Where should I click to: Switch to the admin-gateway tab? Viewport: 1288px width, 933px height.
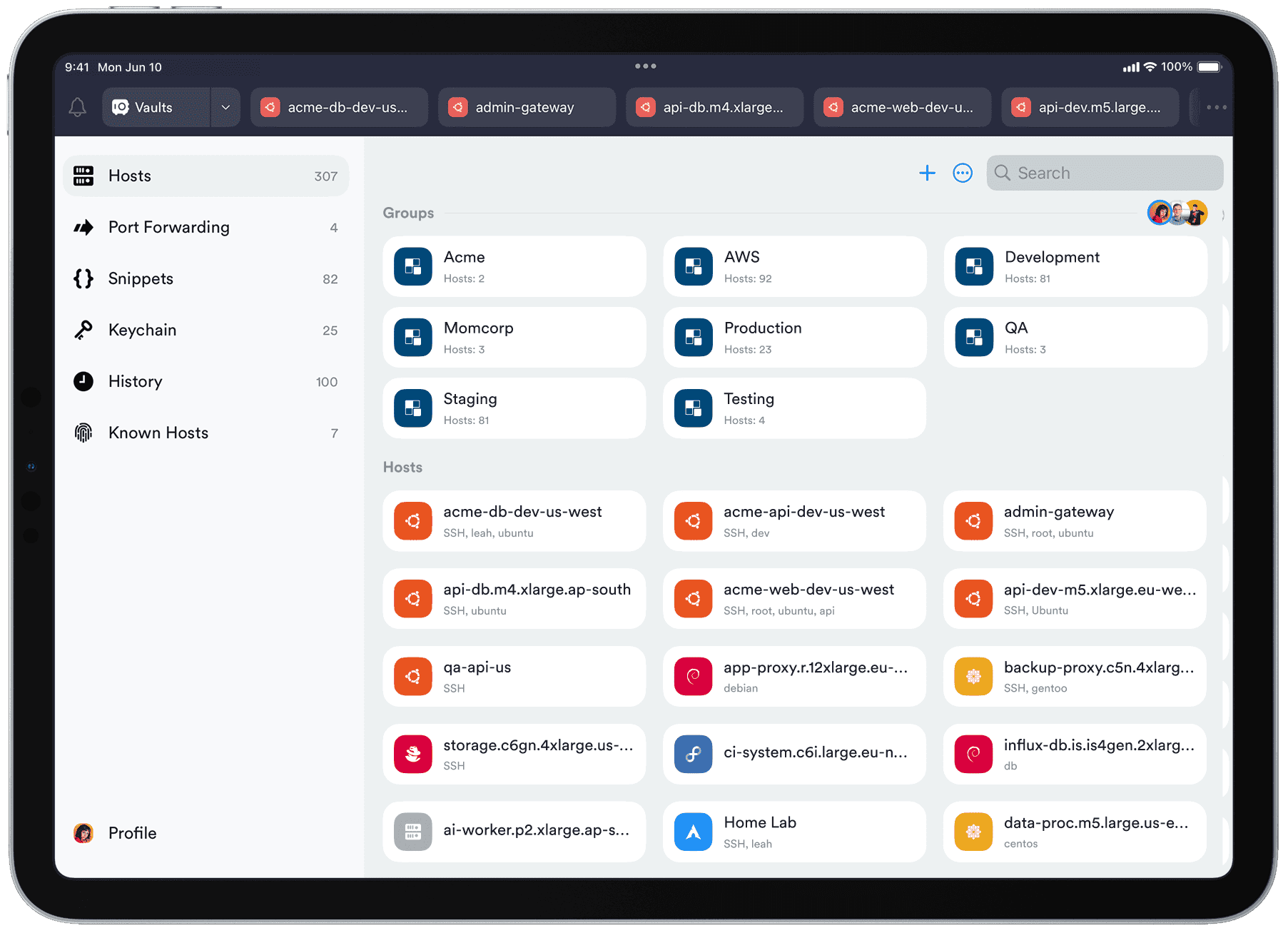pos(526,107)
